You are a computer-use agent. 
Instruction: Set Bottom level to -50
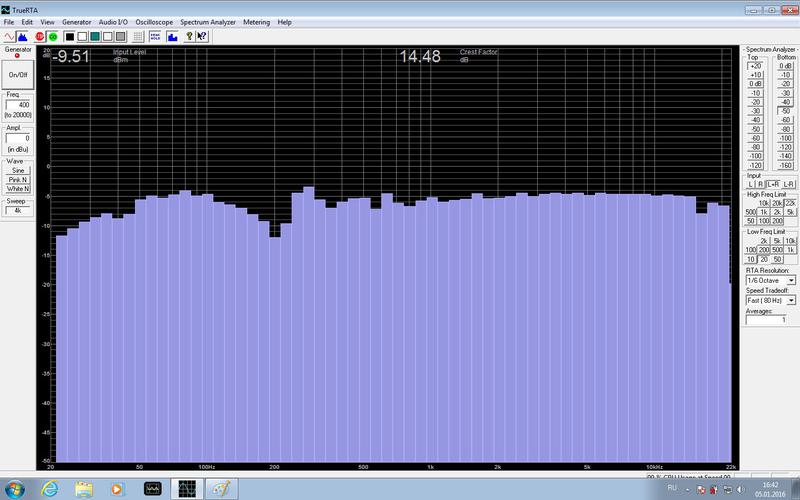(786, 111)
